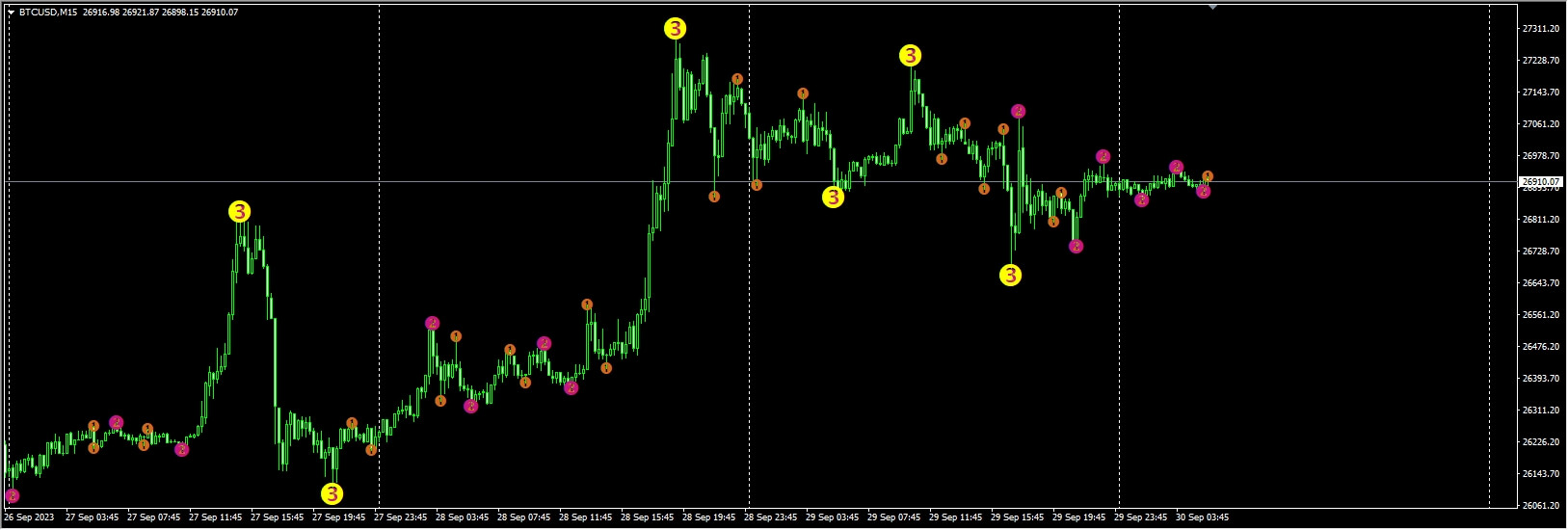The image size is (1568, 530).
Task: Click the 28 Sep 07:45 time label
Action: click(524, 517)
